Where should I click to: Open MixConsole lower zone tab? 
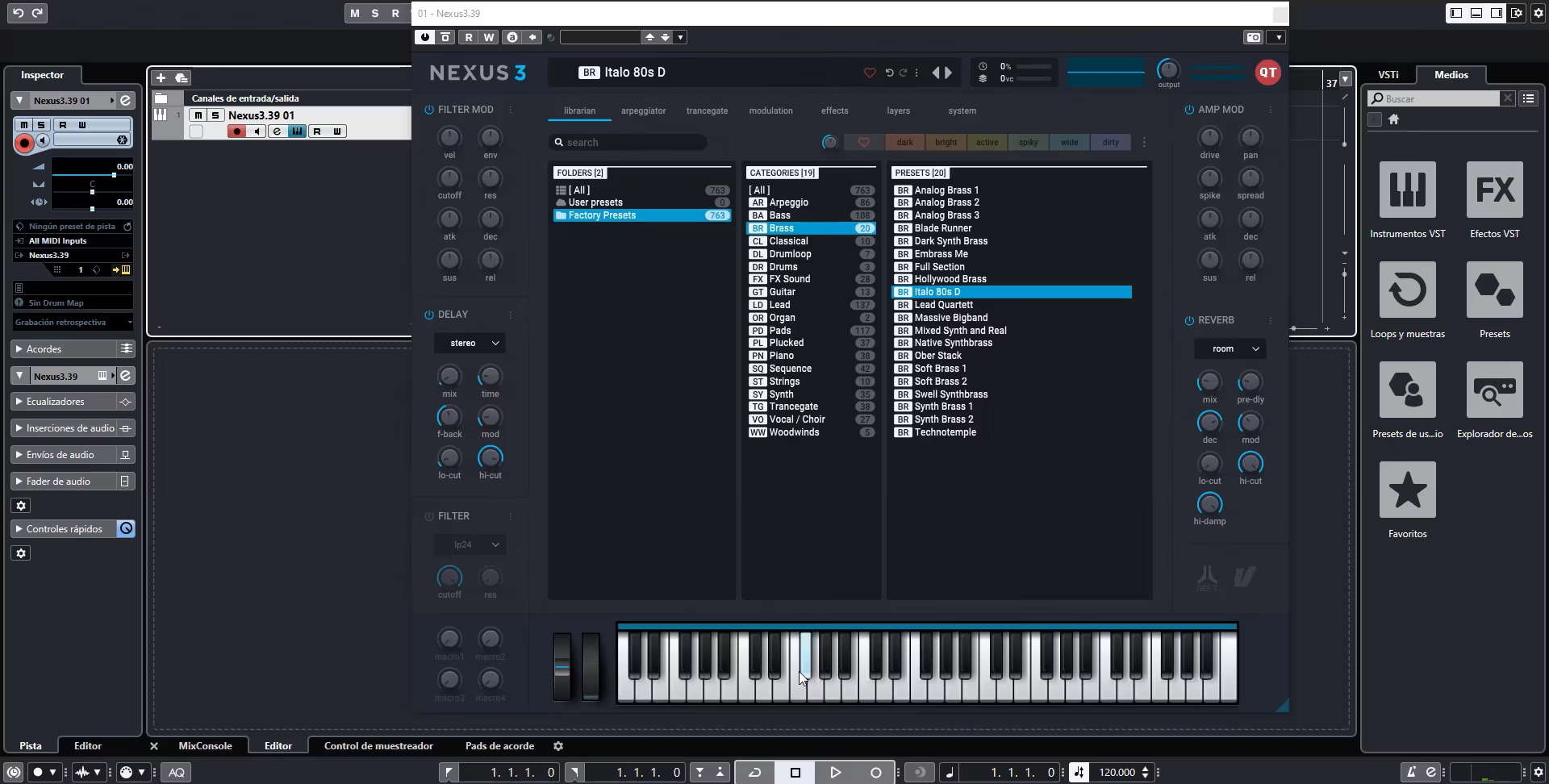coord(205,746)
